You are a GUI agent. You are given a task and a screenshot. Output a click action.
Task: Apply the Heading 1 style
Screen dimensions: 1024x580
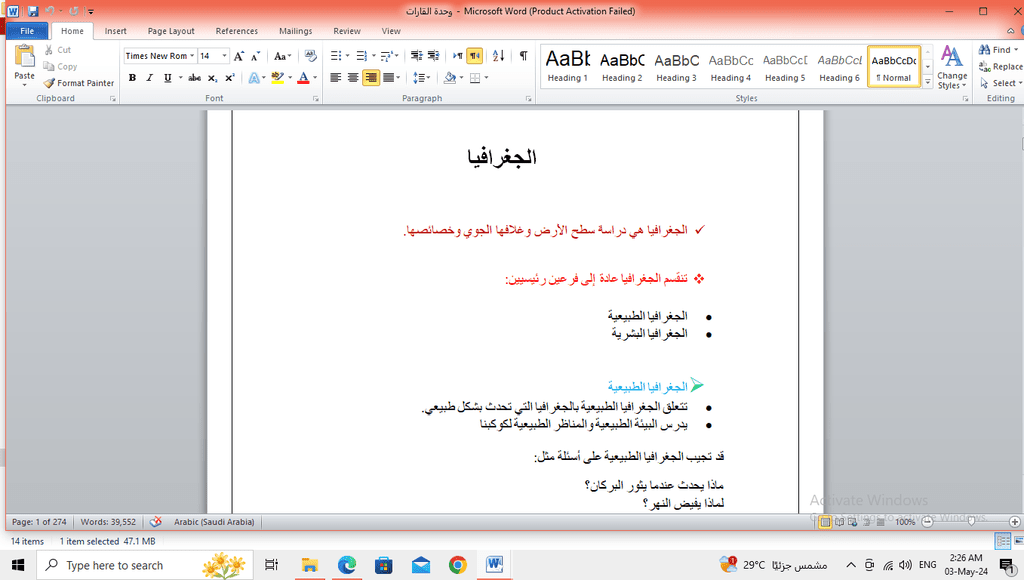pyautogui.click(x=568, y=66)
